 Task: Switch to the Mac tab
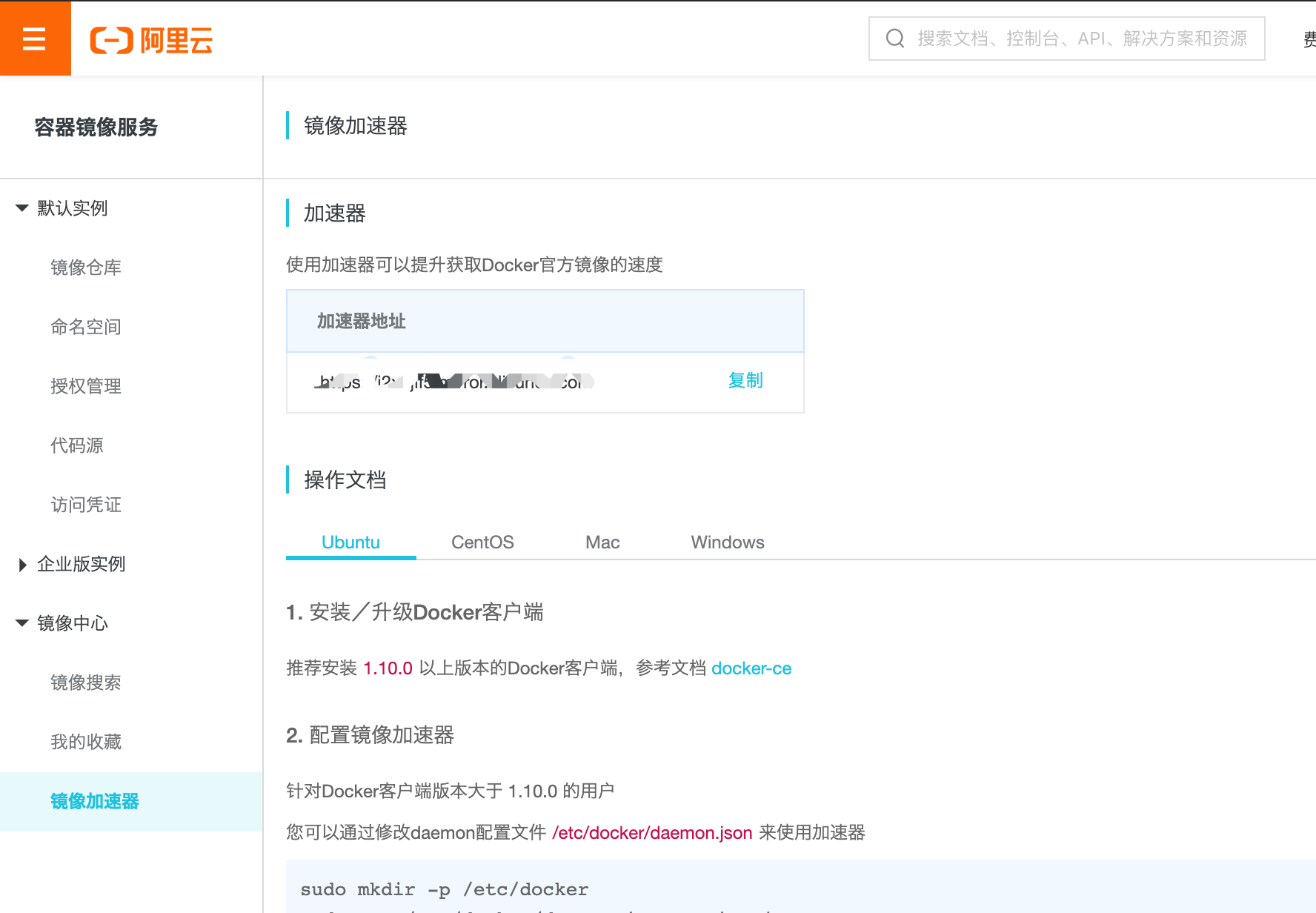pos(602,542)
